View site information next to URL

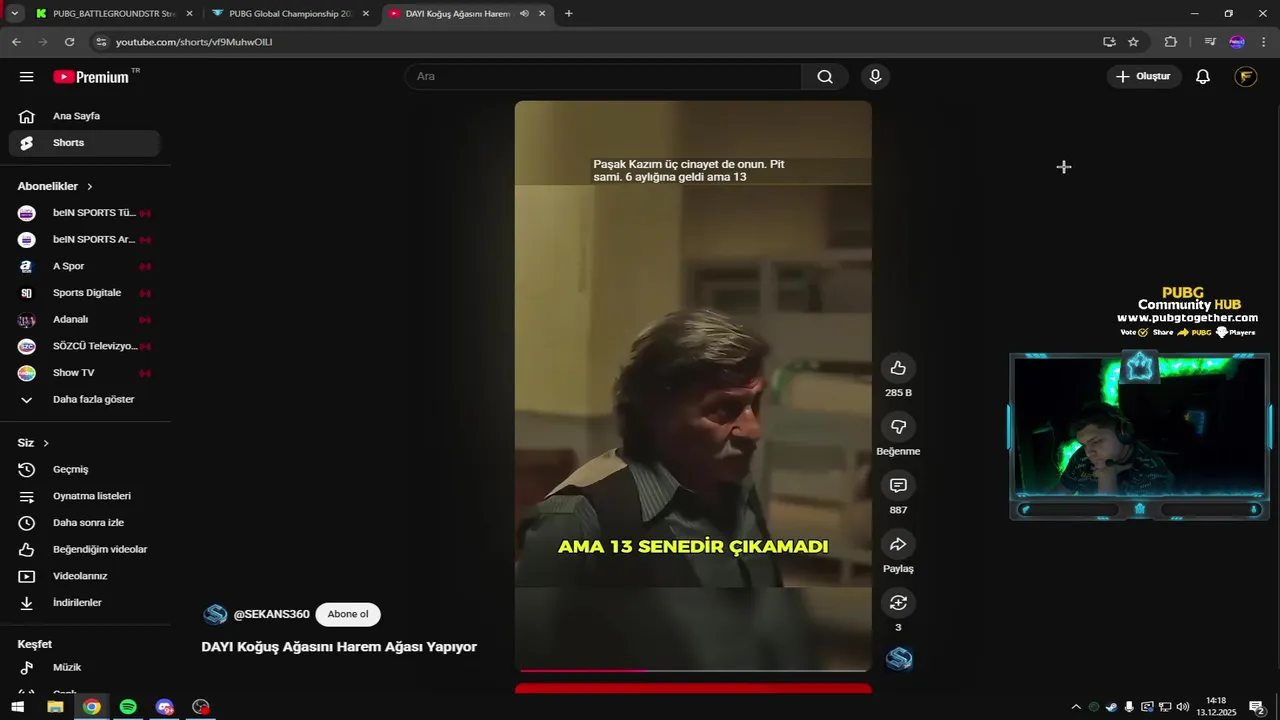(x=100, y=42)
